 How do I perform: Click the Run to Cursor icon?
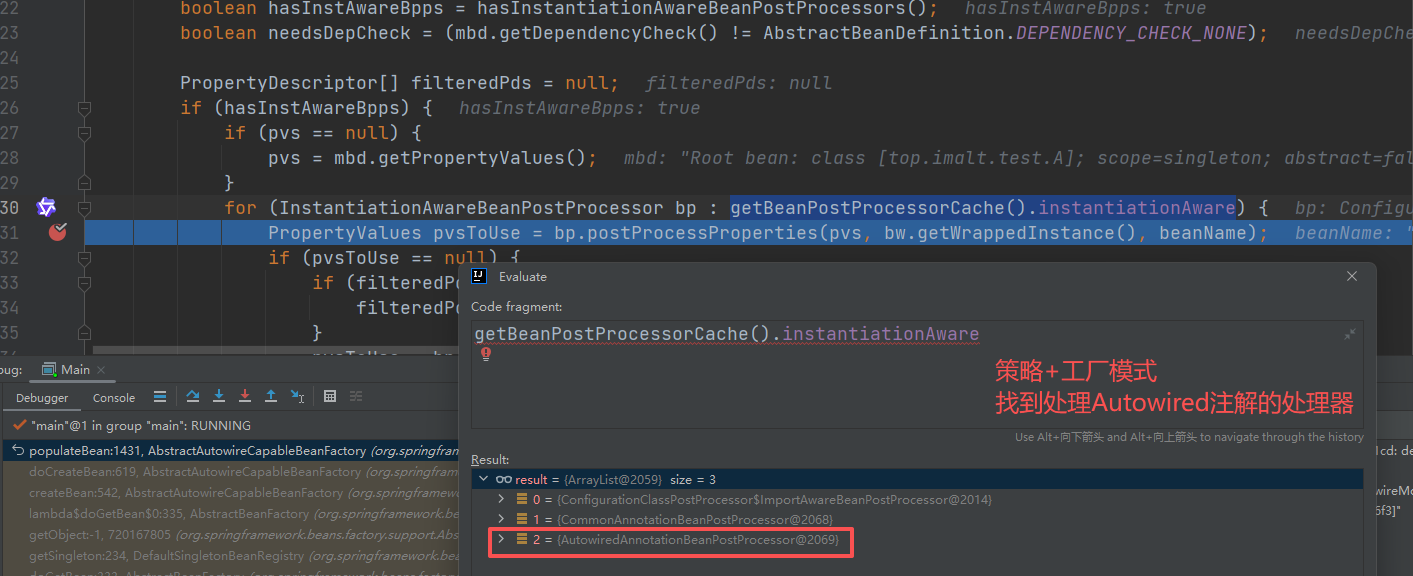[297, 397]
